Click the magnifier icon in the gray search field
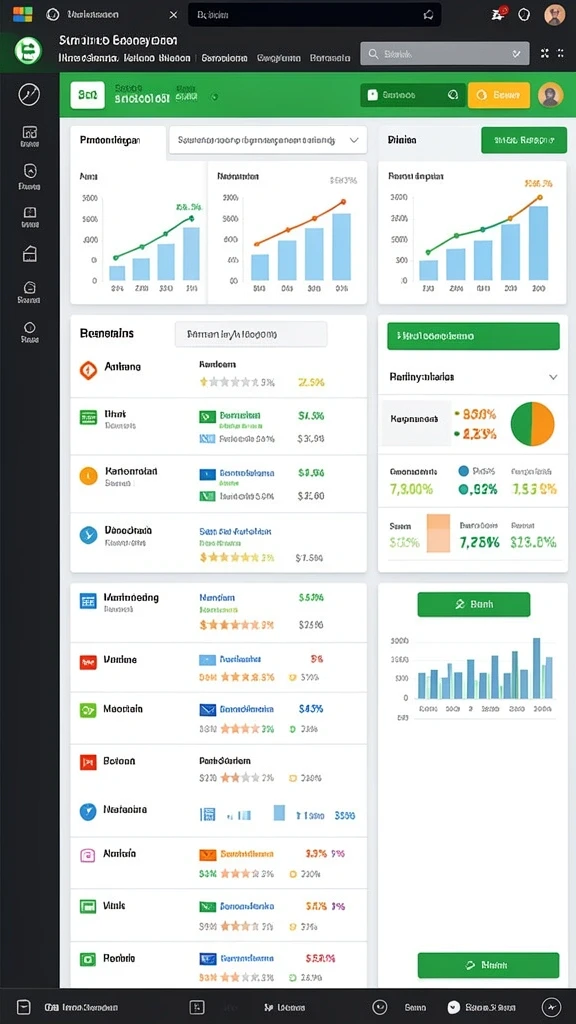576x1024 pixels. [x=374, y=54]
